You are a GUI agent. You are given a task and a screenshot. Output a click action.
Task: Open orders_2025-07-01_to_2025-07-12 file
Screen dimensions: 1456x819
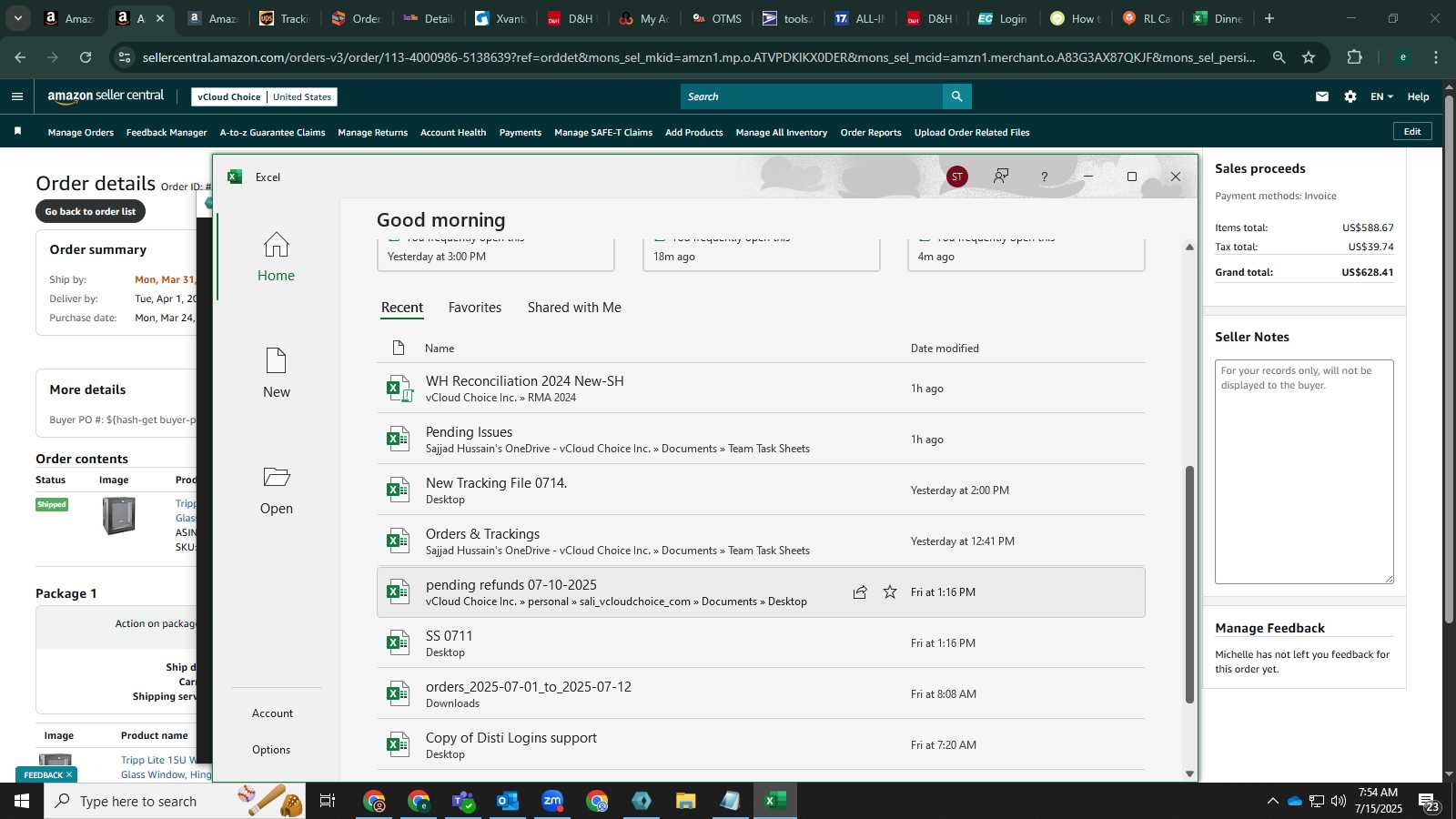point(761,694)
